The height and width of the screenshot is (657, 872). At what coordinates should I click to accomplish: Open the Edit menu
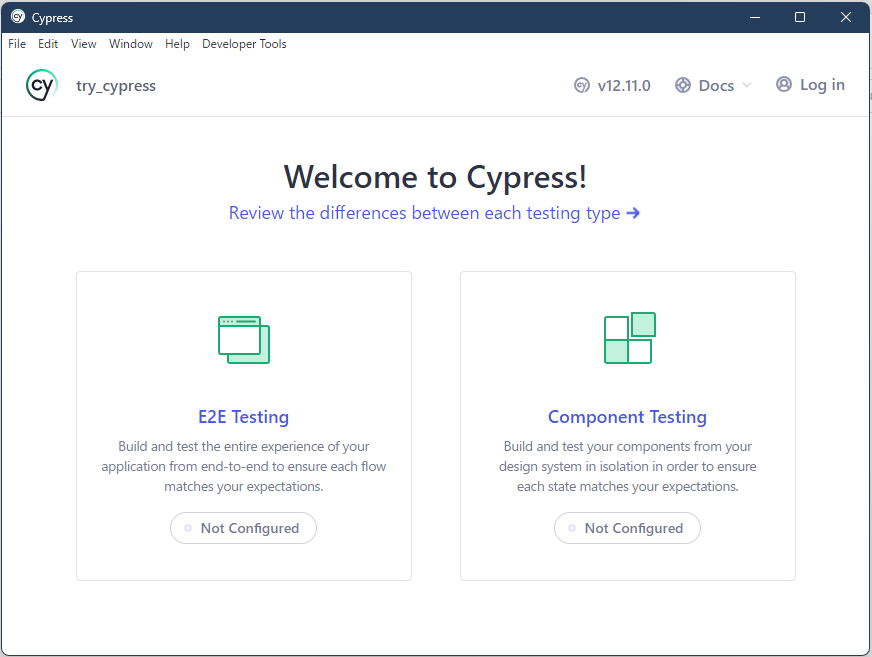click(48, 44)
